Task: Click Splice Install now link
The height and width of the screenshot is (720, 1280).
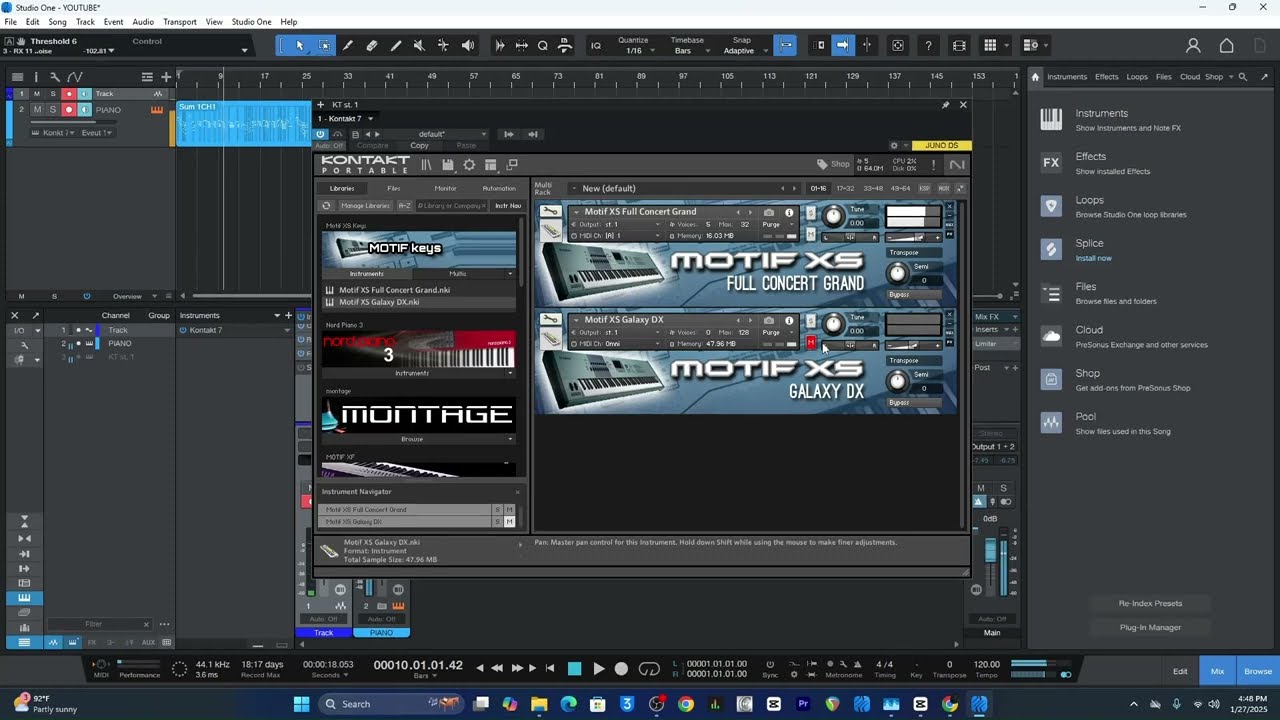Action: click(x=1093, y=258)
